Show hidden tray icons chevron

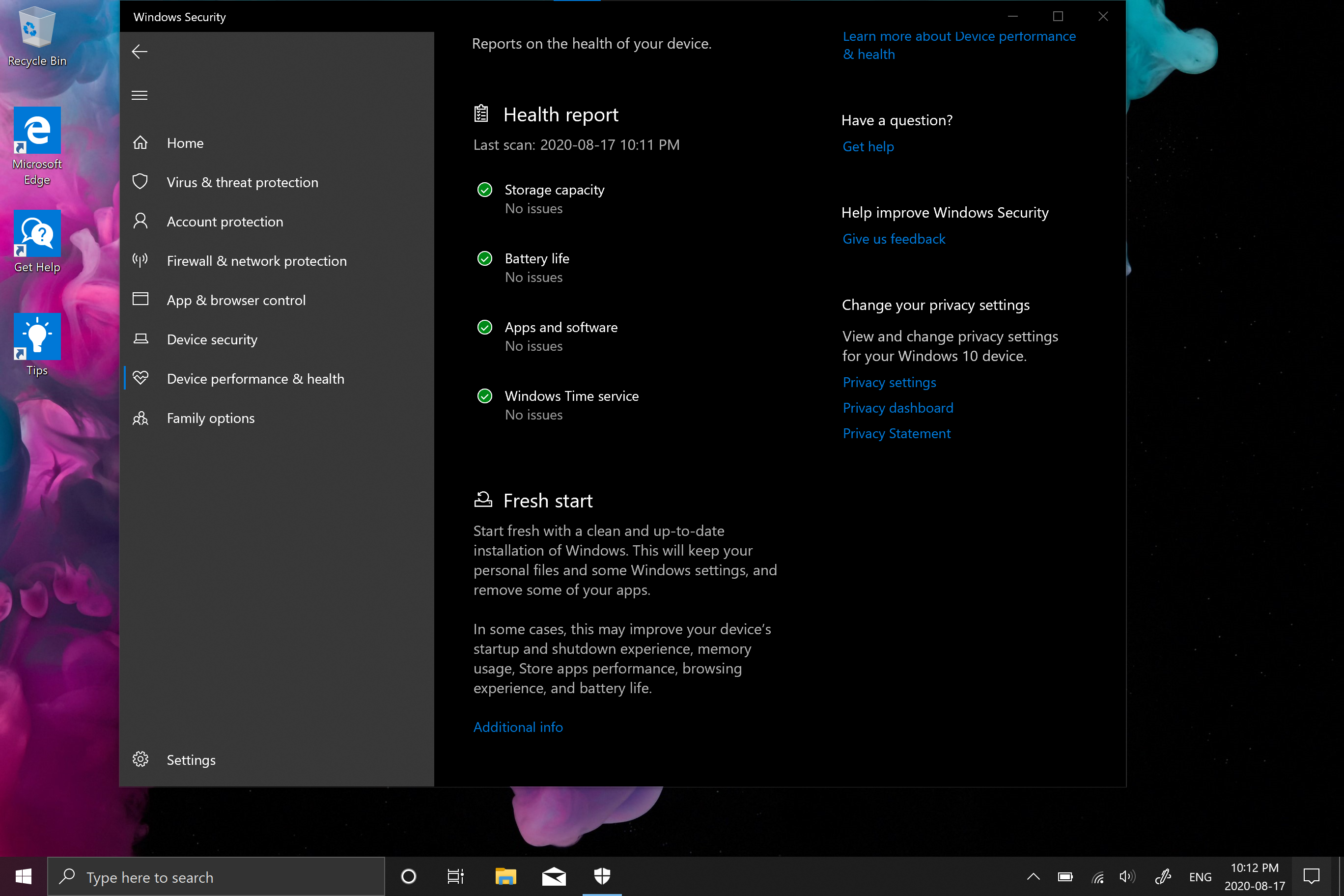[1033, 876]
